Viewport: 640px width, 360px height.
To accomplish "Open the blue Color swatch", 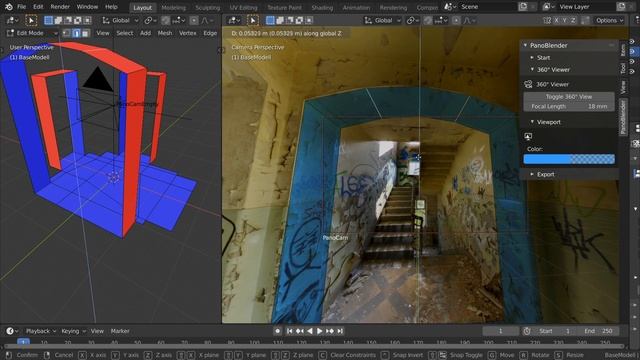I will (x=569, y=159).
